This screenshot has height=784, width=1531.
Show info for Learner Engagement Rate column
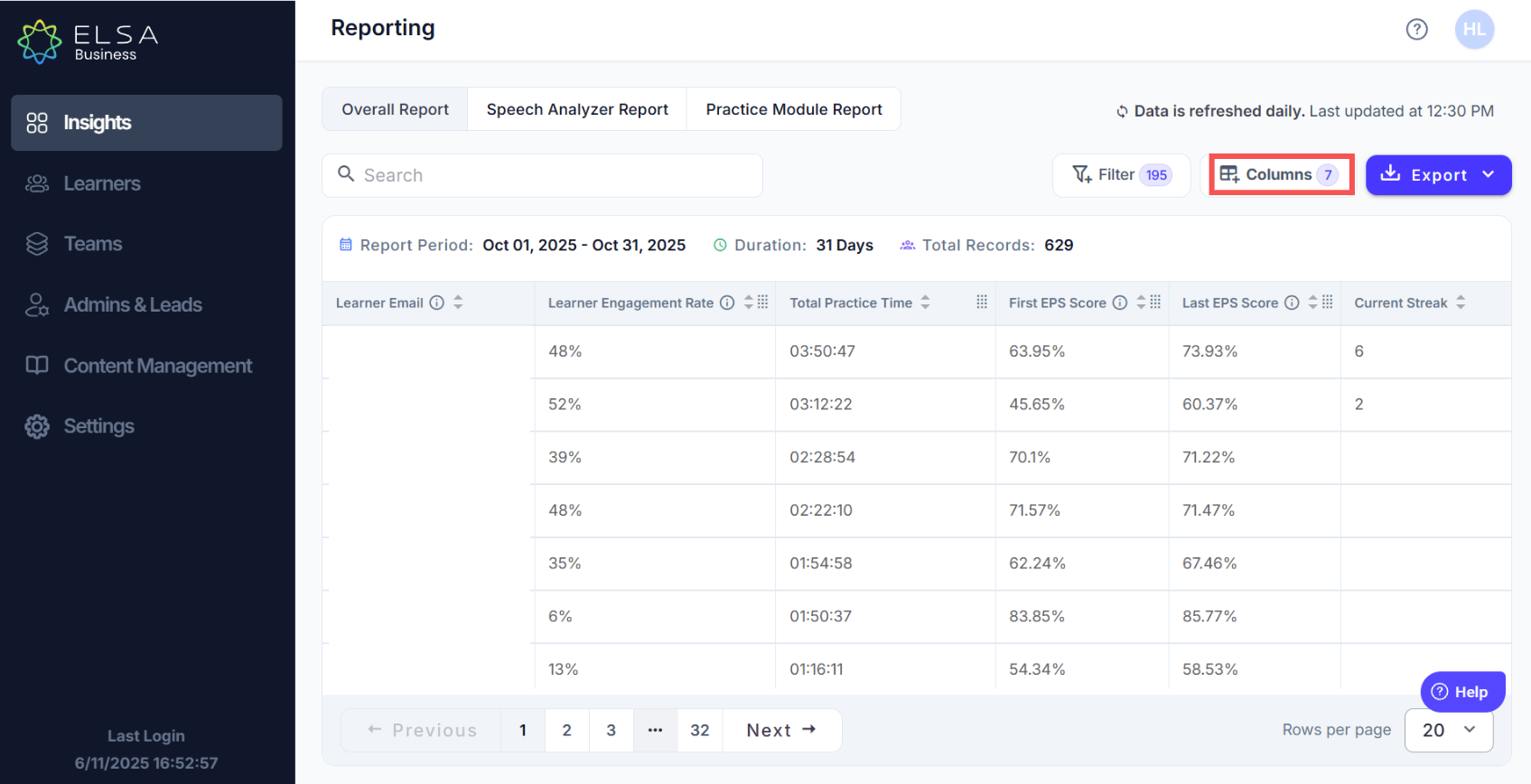point(727,303)
